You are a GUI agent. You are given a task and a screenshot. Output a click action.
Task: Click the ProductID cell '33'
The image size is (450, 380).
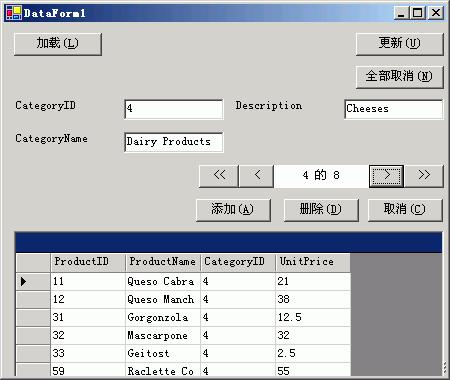click(x=88, y=354)
